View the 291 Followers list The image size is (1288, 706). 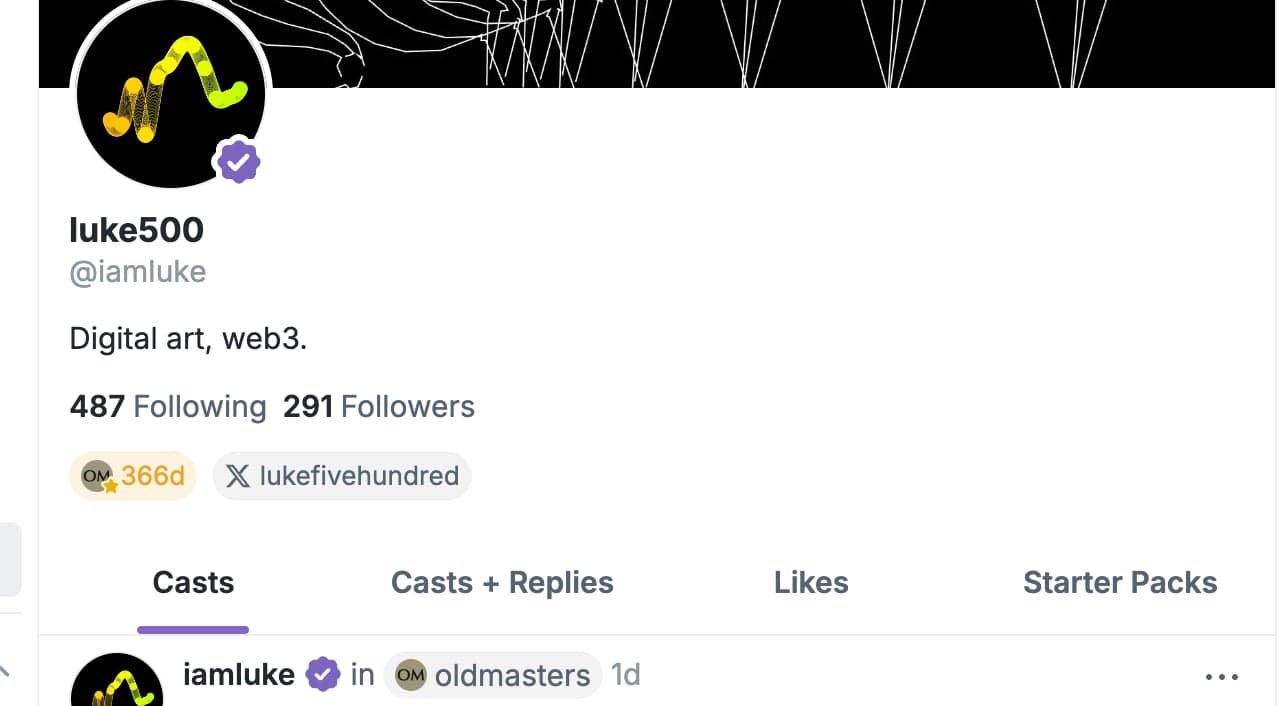click(x=378, y=407)
